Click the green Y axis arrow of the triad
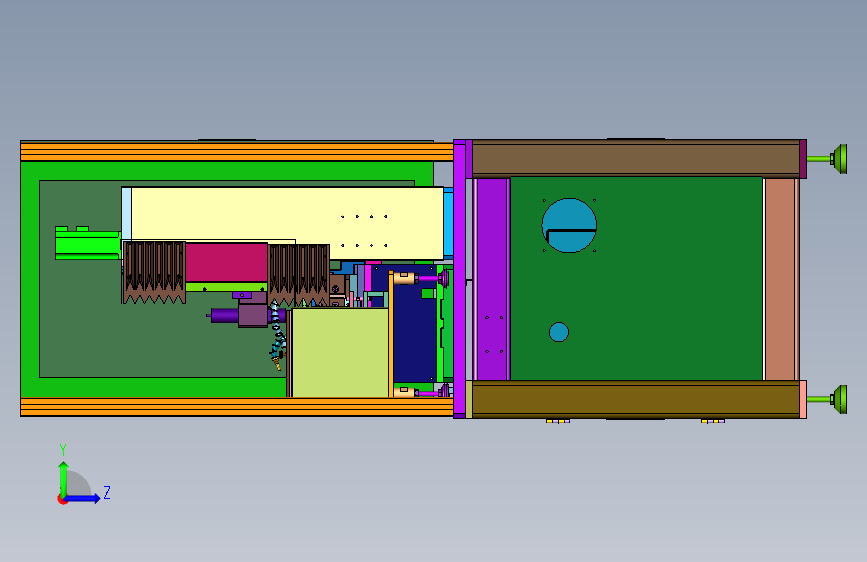The image size is (867, 562). click(63, 478)
